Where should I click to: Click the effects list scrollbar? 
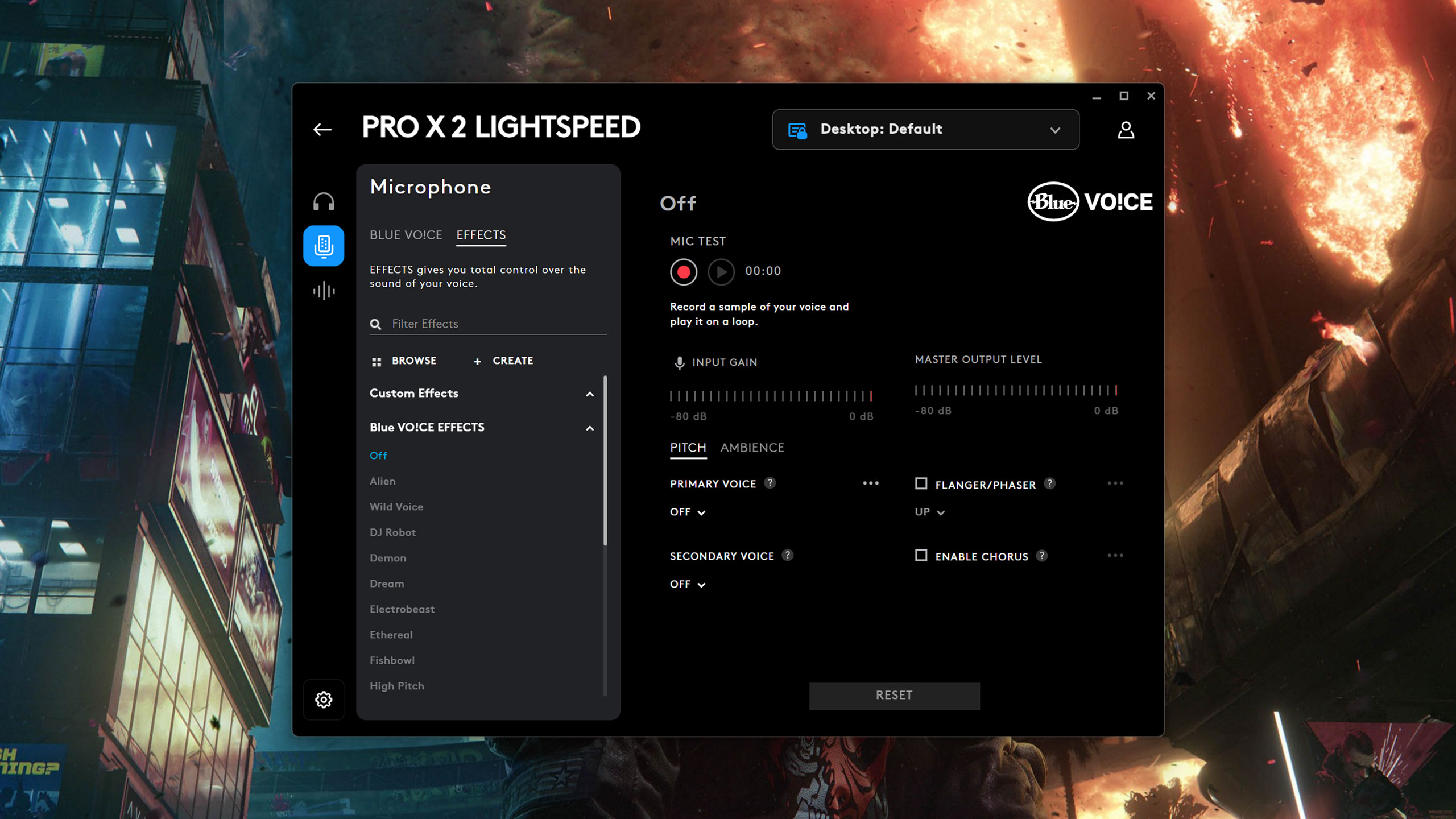605,461
